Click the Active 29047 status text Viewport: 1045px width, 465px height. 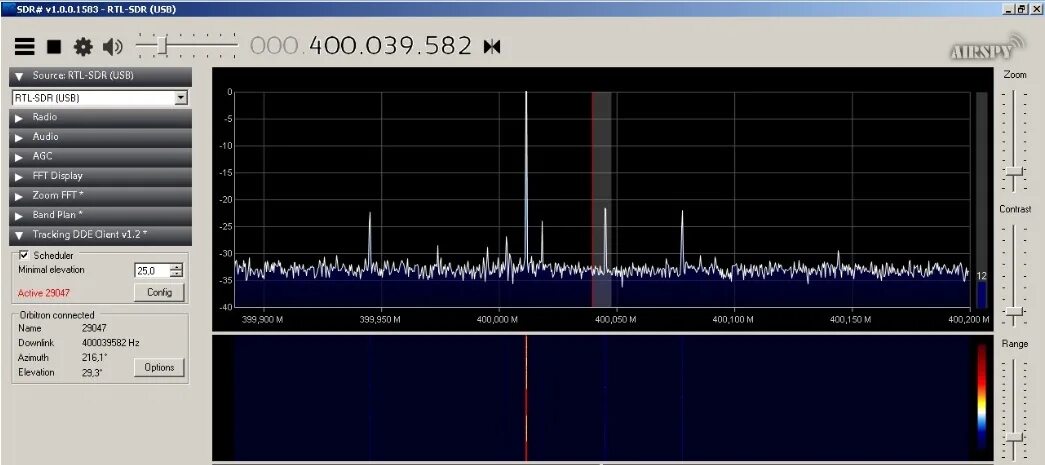coord(44,293)
